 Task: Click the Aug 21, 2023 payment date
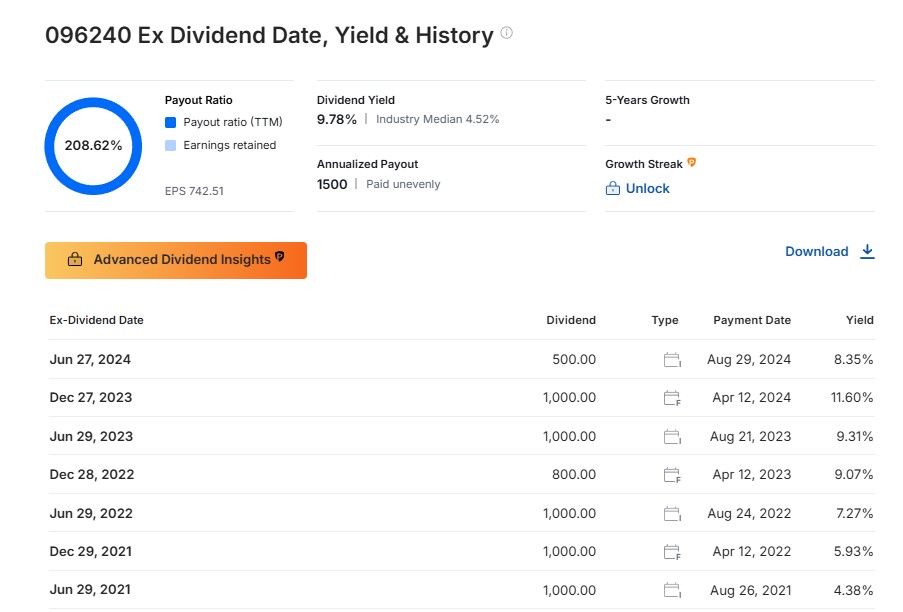tap(750, 436)
